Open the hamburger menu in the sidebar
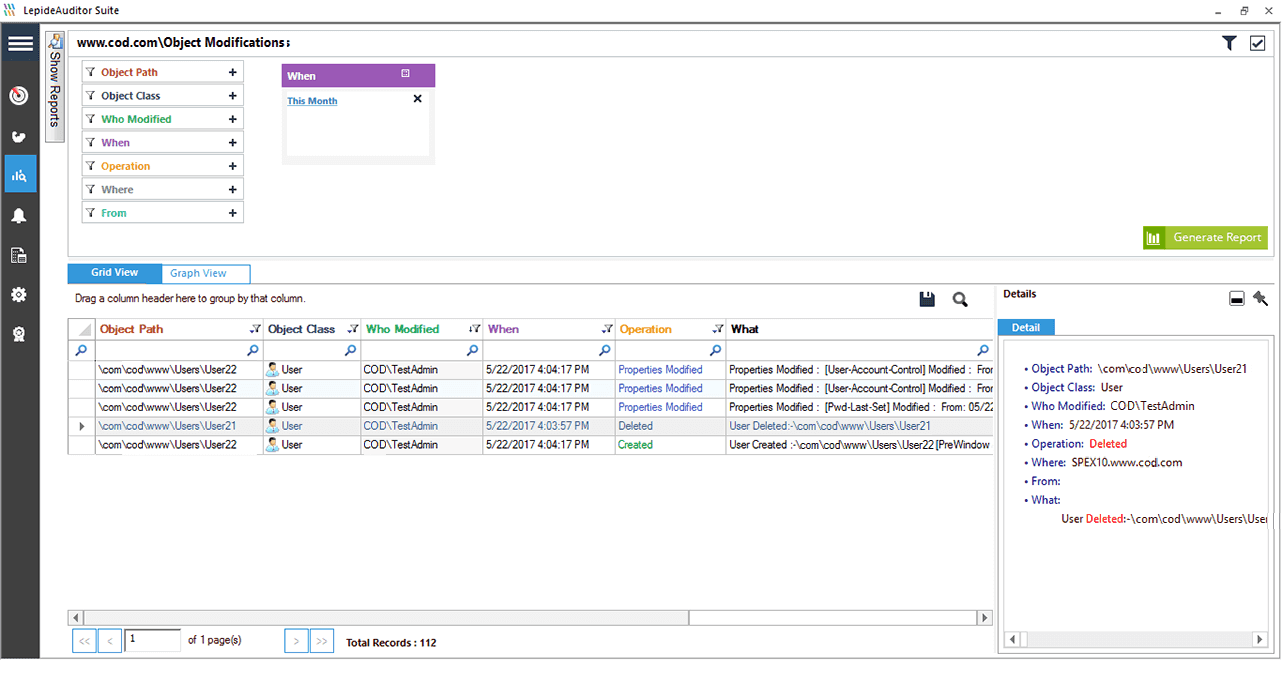 coord(20,44)
